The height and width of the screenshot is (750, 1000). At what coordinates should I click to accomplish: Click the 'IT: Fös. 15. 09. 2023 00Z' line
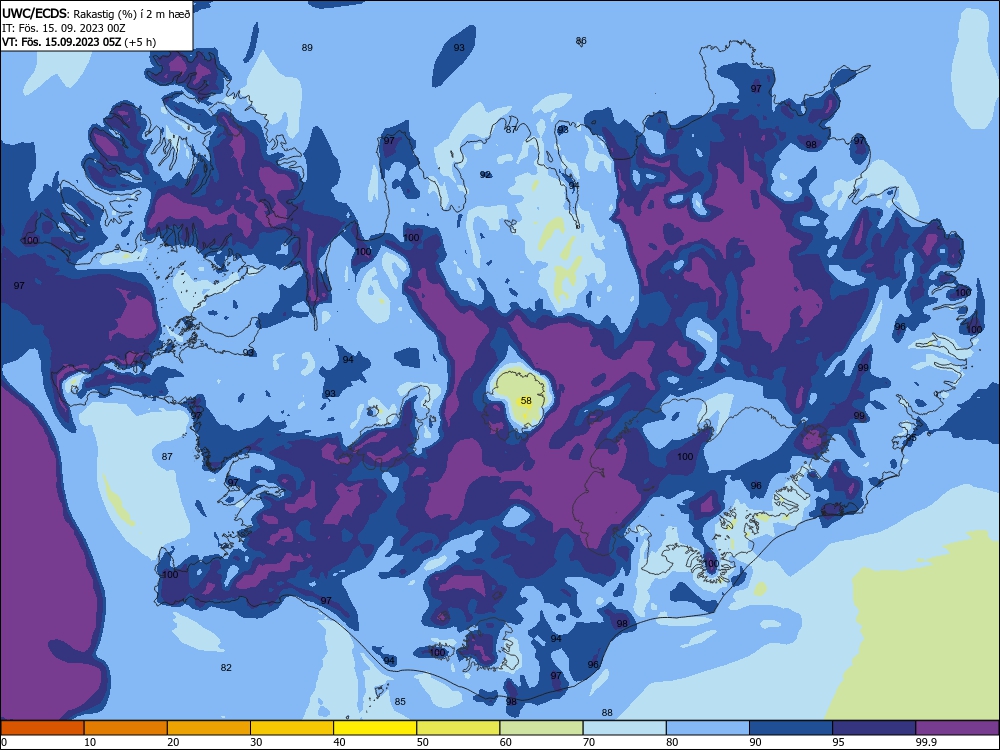[63, 28]
